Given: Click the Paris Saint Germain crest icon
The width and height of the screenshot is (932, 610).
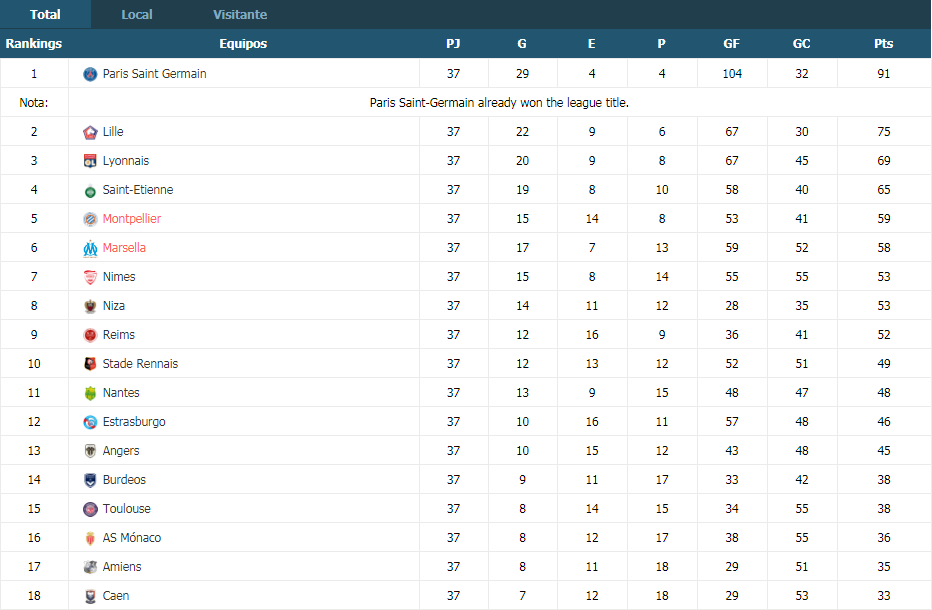Looking at the screenshot, I should pos(90,74).
